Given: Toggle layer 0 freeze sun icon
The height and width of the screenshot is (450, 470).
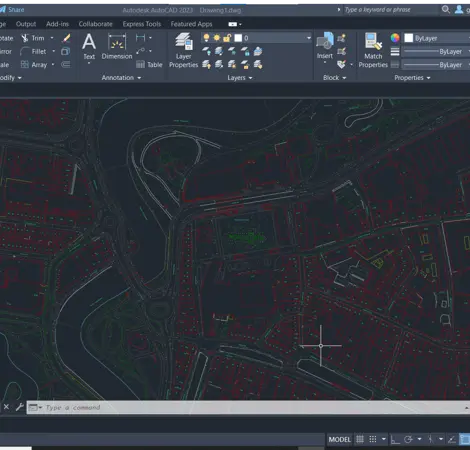Looking at the screenshot, I should 217,38.
